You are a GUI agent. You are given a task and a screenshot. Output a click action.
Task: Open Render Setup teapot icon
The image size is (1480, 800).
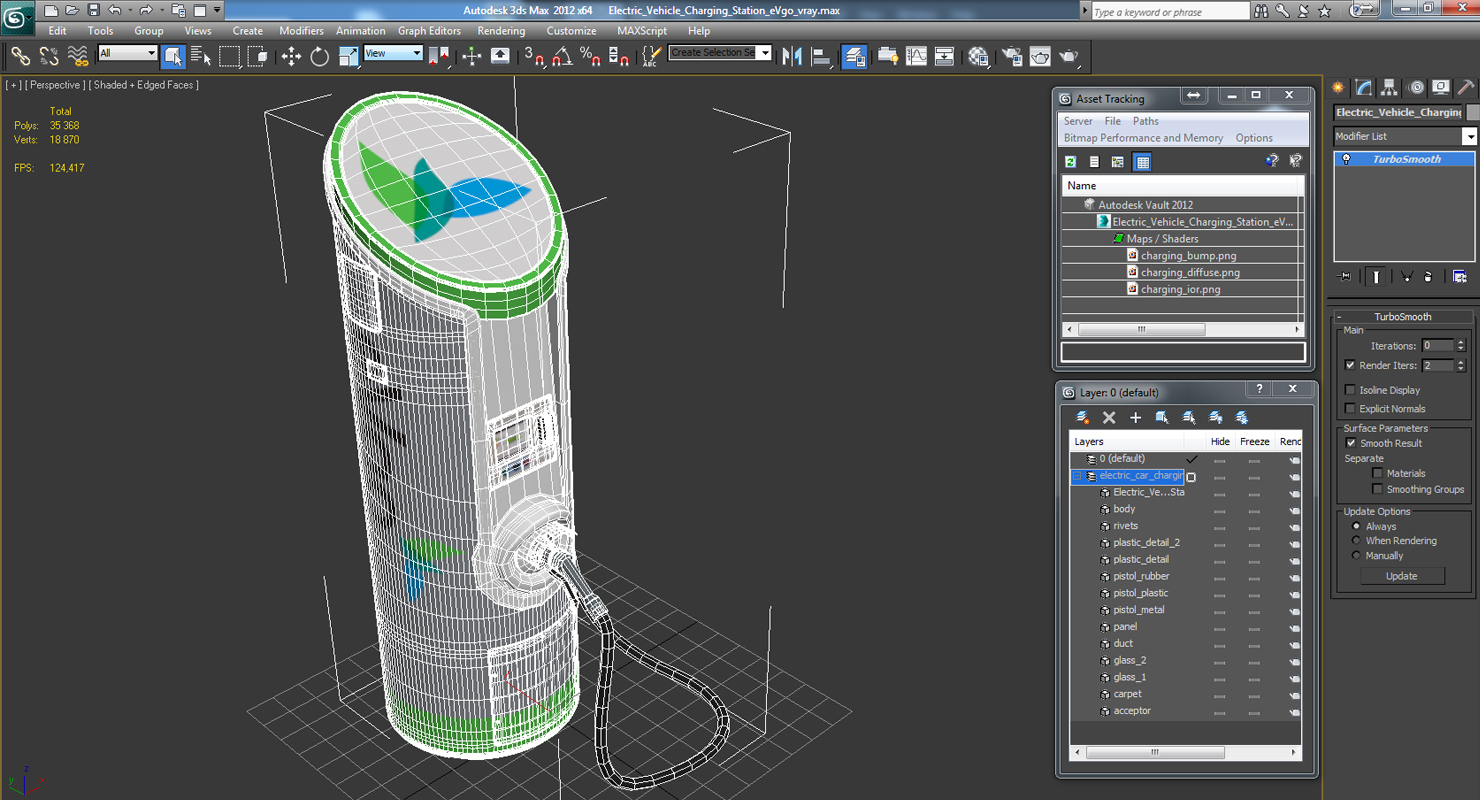tap(1012, 56)
